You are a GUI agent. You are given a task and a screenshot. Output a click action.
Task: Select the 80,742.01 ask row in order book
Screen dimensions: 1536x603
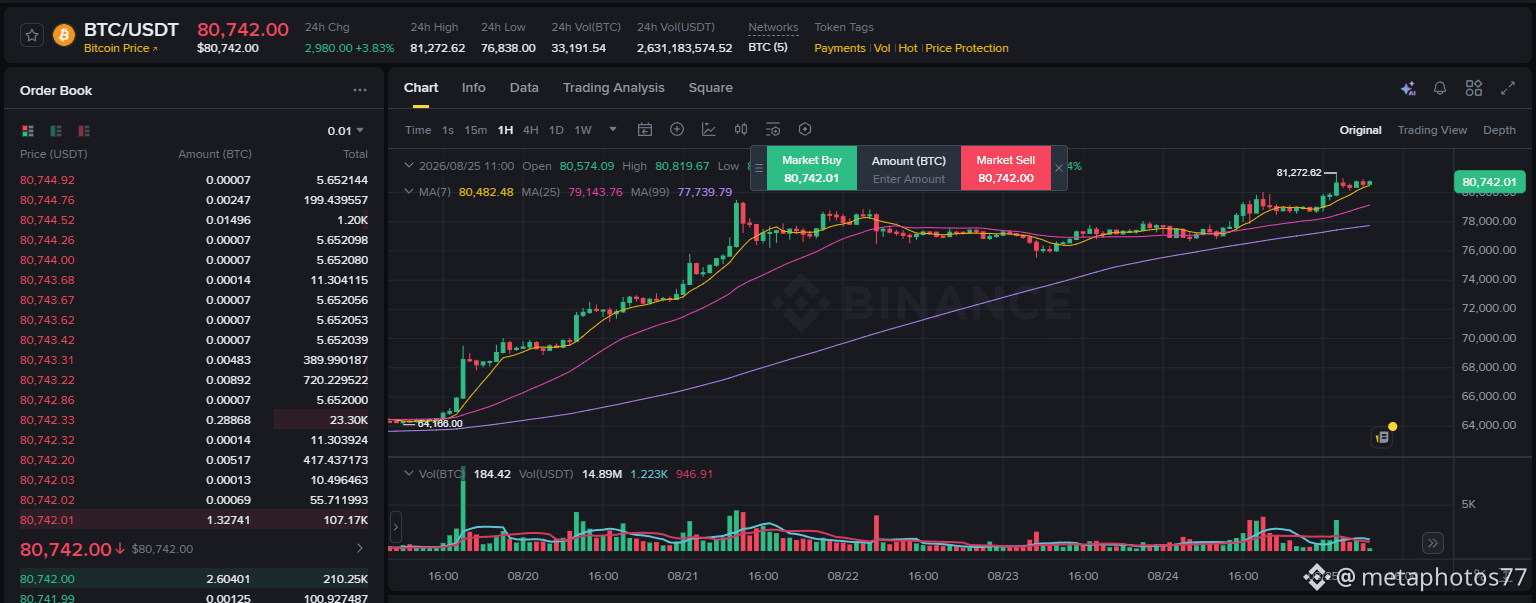coord(194,520)
